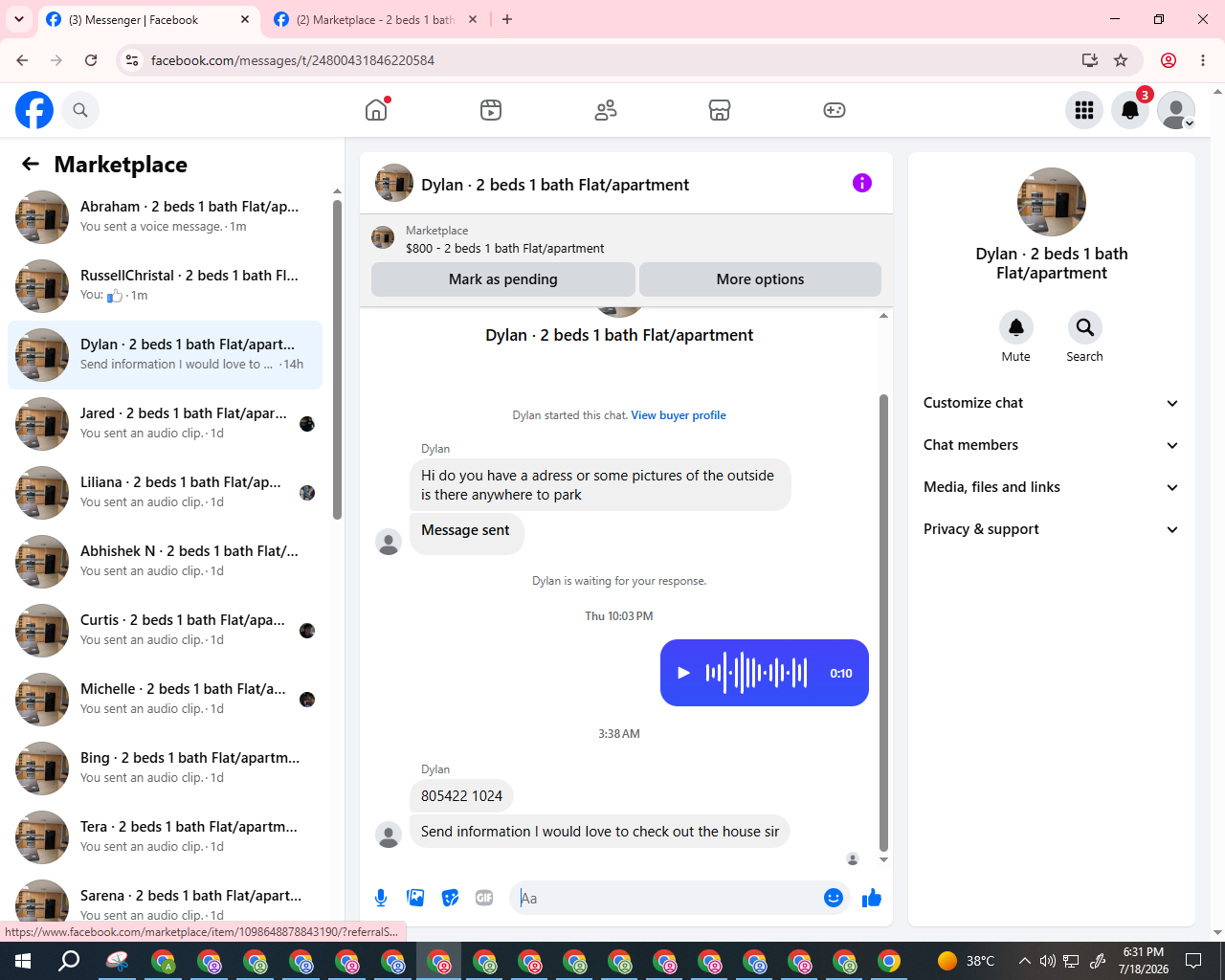Viewport: 1225px width, 980px height.
Task: Attach a photo using the image icon
Action: [415, 898]
